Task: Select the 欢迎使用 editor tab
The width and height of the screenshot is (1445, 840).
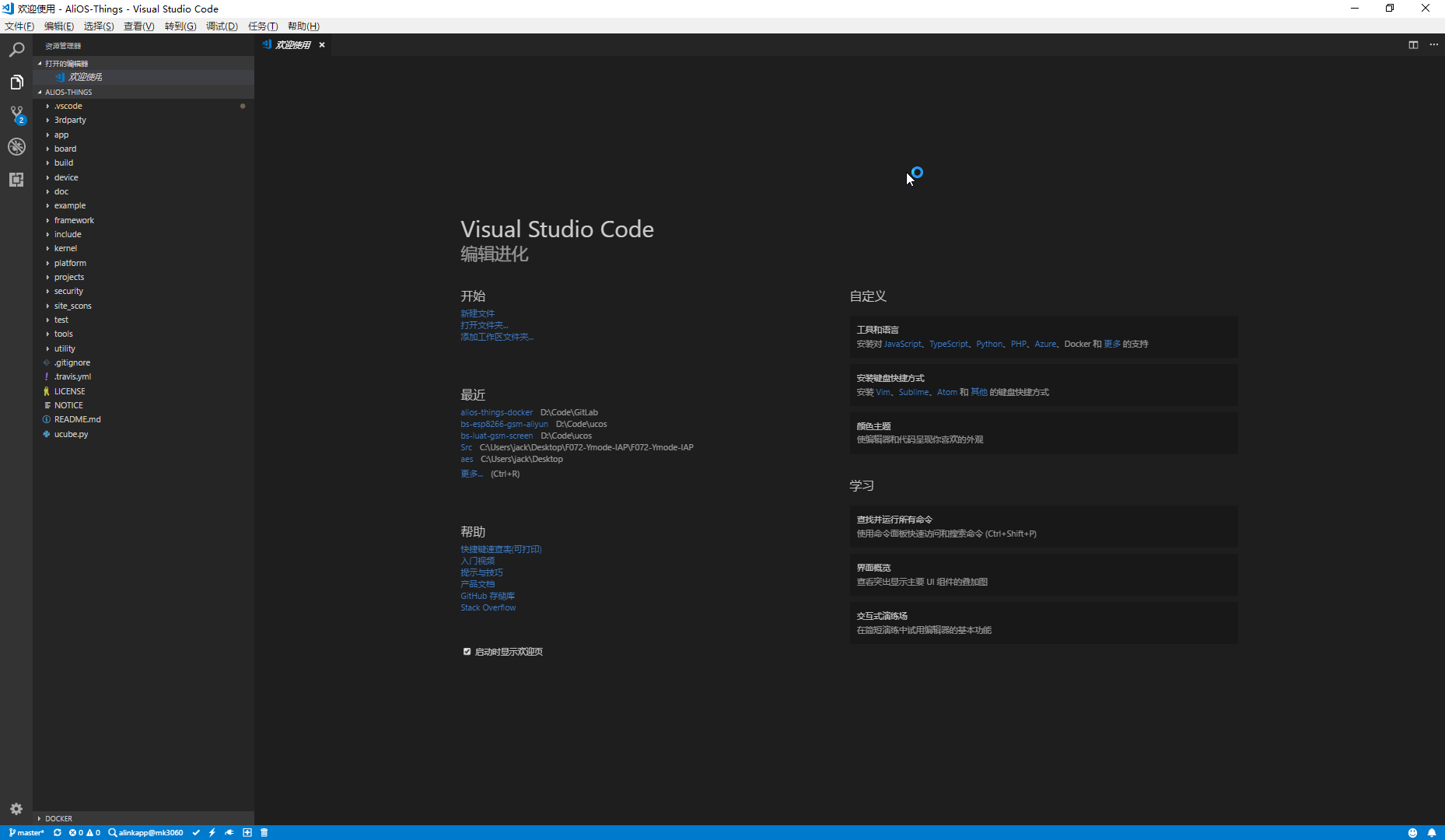Action: (x=294, y=45)
